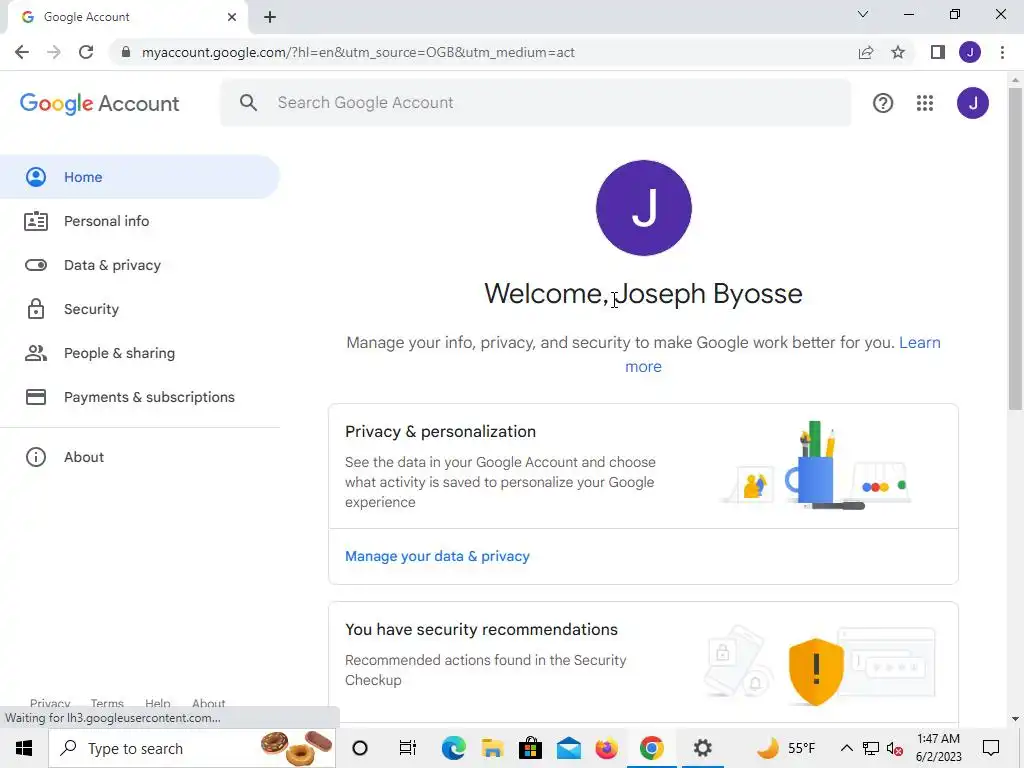Follow the Learn more link
Screen dimensions: 1024x768
(x=920, y=343)
